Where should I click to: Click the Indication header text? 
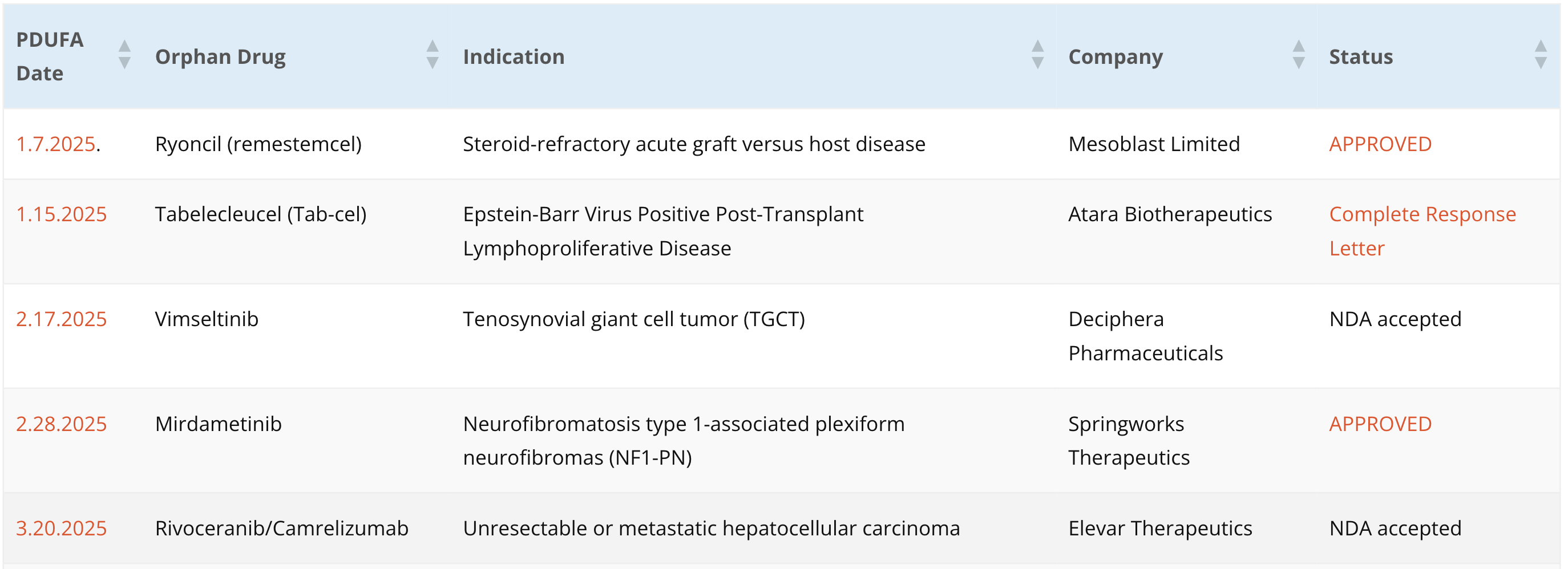[514, 56]
